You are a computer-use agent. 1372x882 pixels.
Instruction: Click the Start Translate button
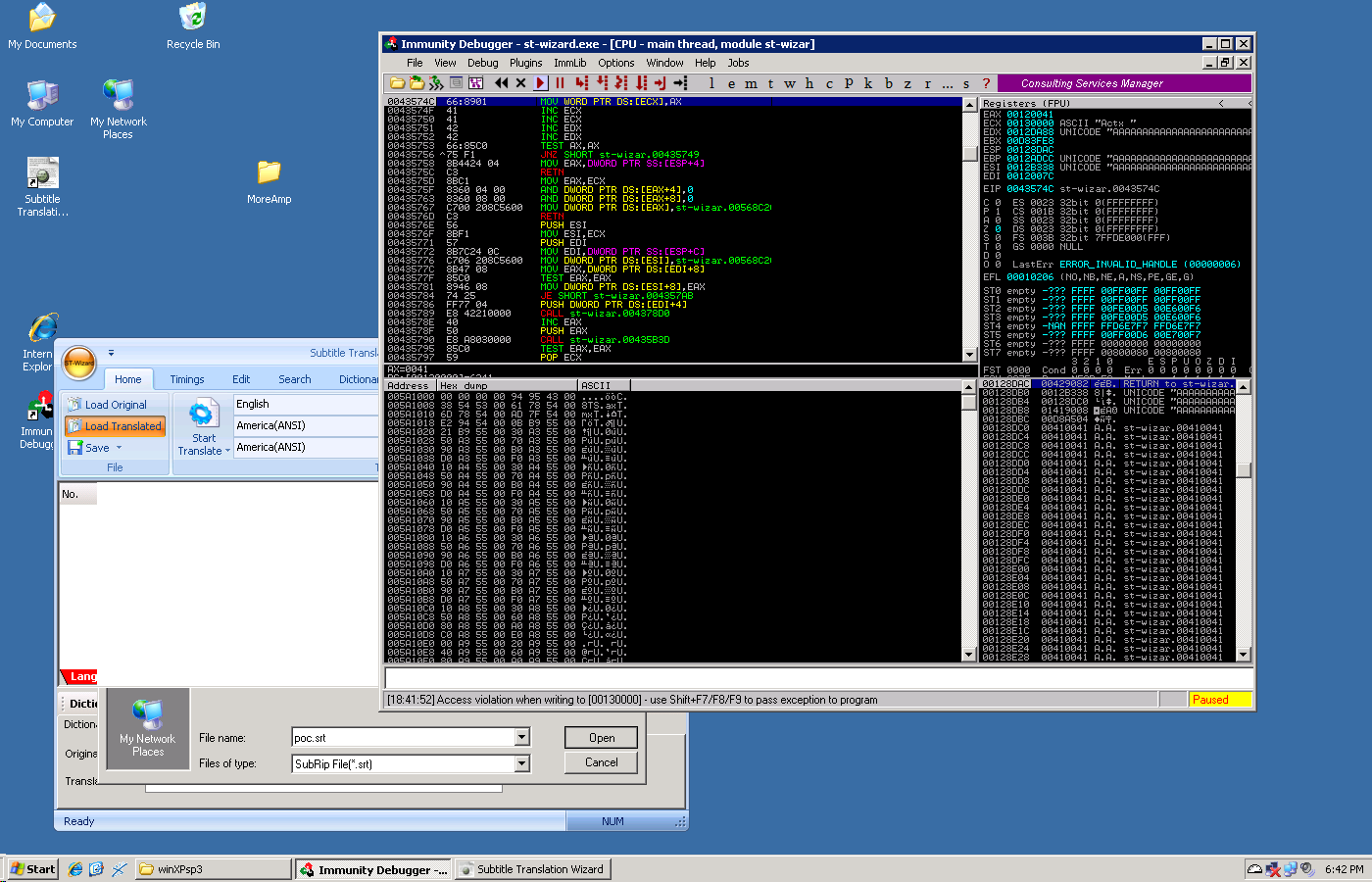[x=203, y=425]
